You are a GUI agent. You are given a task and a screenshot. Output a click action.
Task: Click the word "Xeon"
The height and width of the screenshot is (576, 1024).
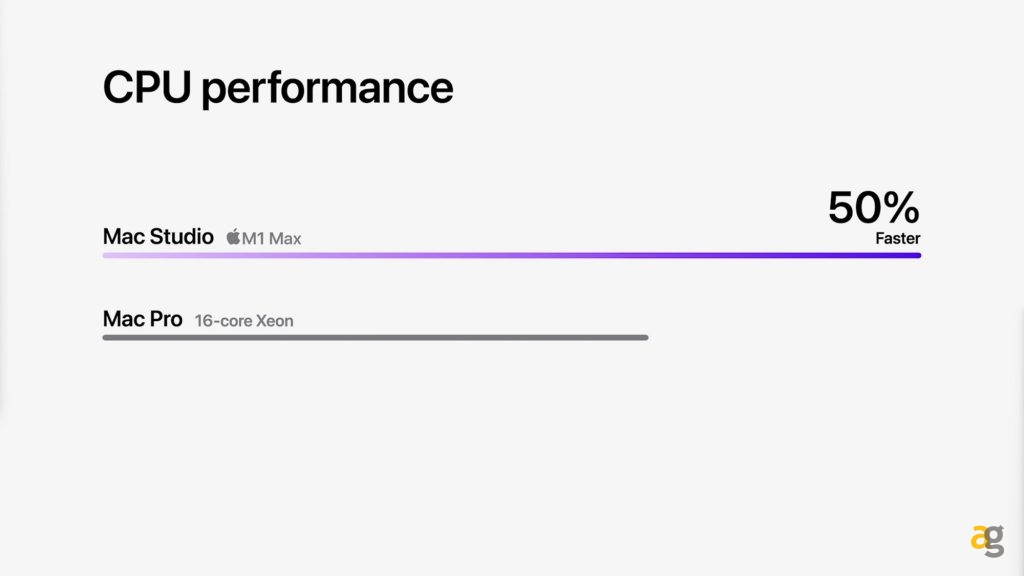[x=274, y=321]
